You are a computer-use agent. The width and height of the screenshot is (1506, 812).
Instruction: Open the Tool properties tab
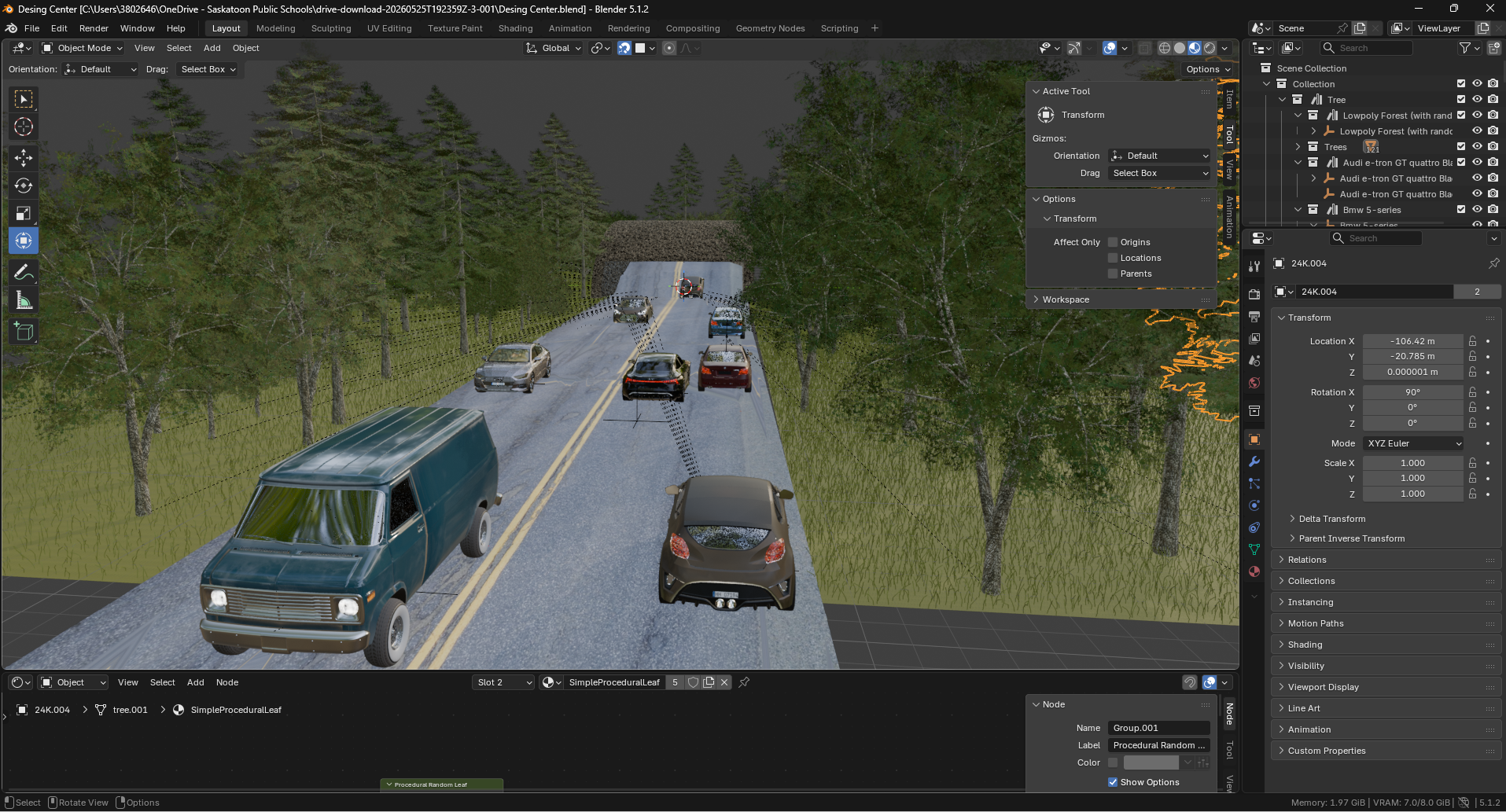tap(1254, 266)
